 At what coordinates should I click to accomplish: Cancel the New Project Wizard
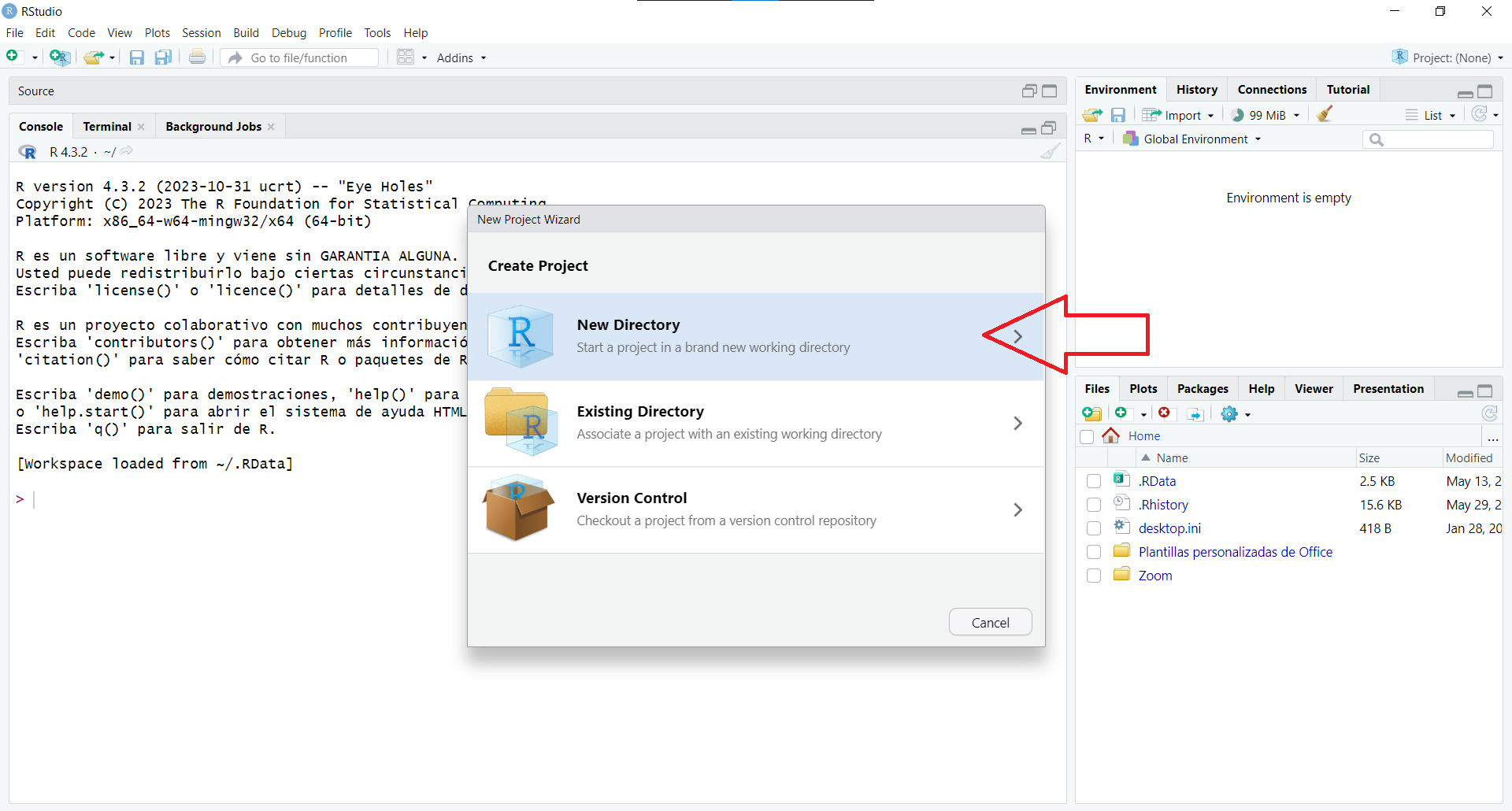coord(990,622)
